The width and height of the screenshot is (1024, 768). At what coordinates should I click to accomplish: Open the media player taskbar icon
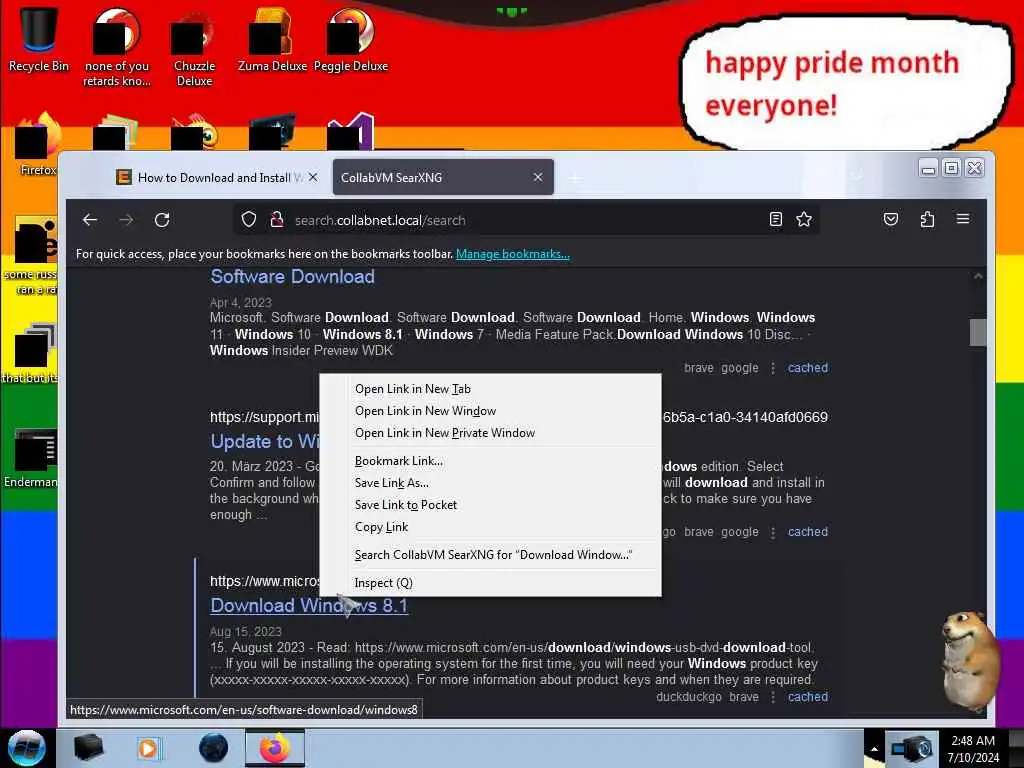tap(148, 748)
